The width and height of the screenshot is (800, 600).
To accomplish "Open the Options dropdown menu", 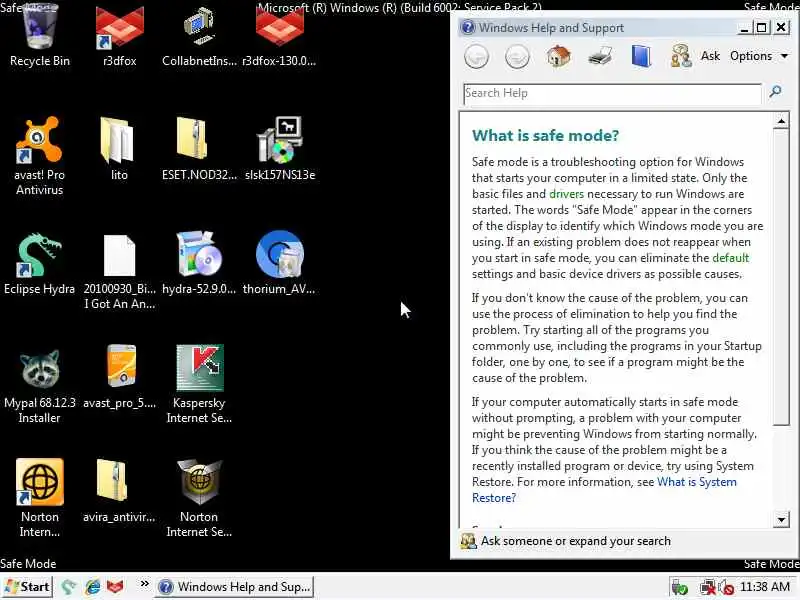I will (759, 56).
